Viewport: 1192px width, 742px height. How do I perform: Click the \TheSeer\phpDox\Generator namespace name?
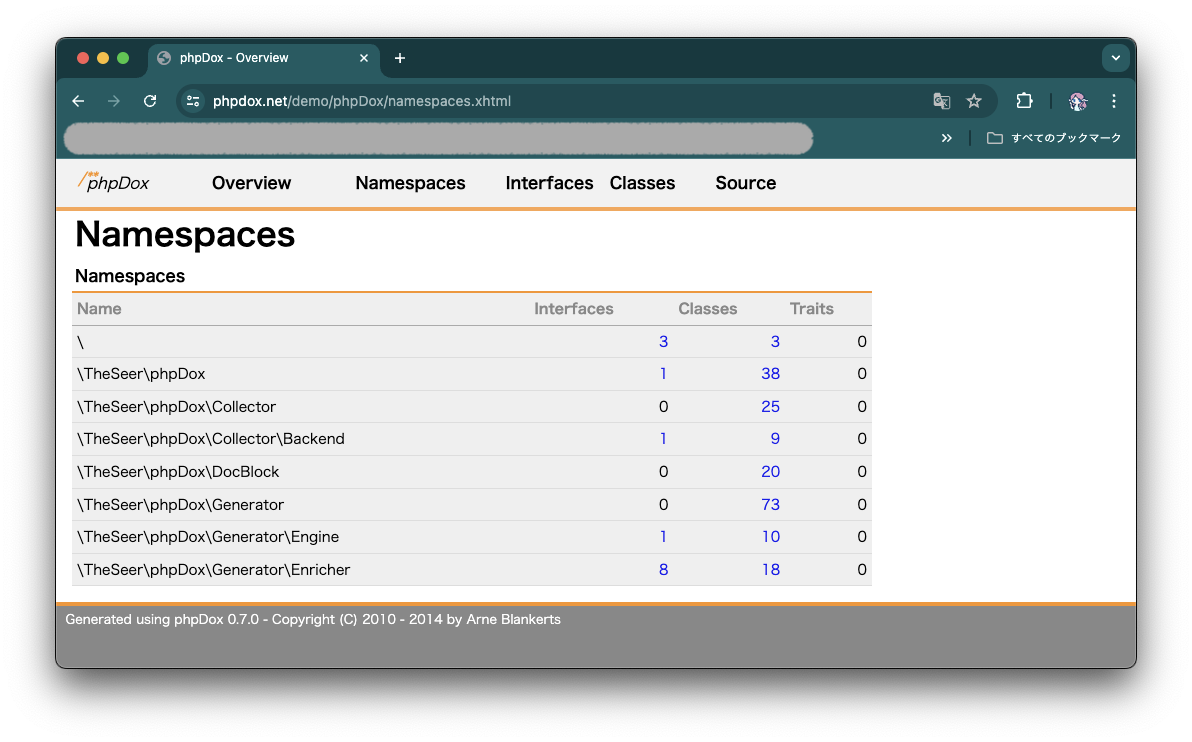click(x=180, y=505)
